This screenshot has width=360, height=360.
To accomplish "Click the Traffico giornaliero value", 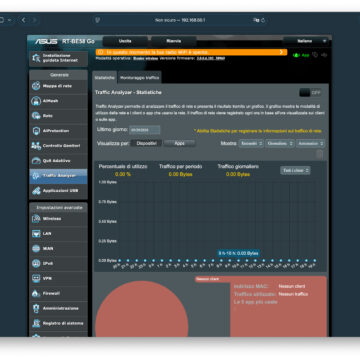I will [x=238, y=174].
